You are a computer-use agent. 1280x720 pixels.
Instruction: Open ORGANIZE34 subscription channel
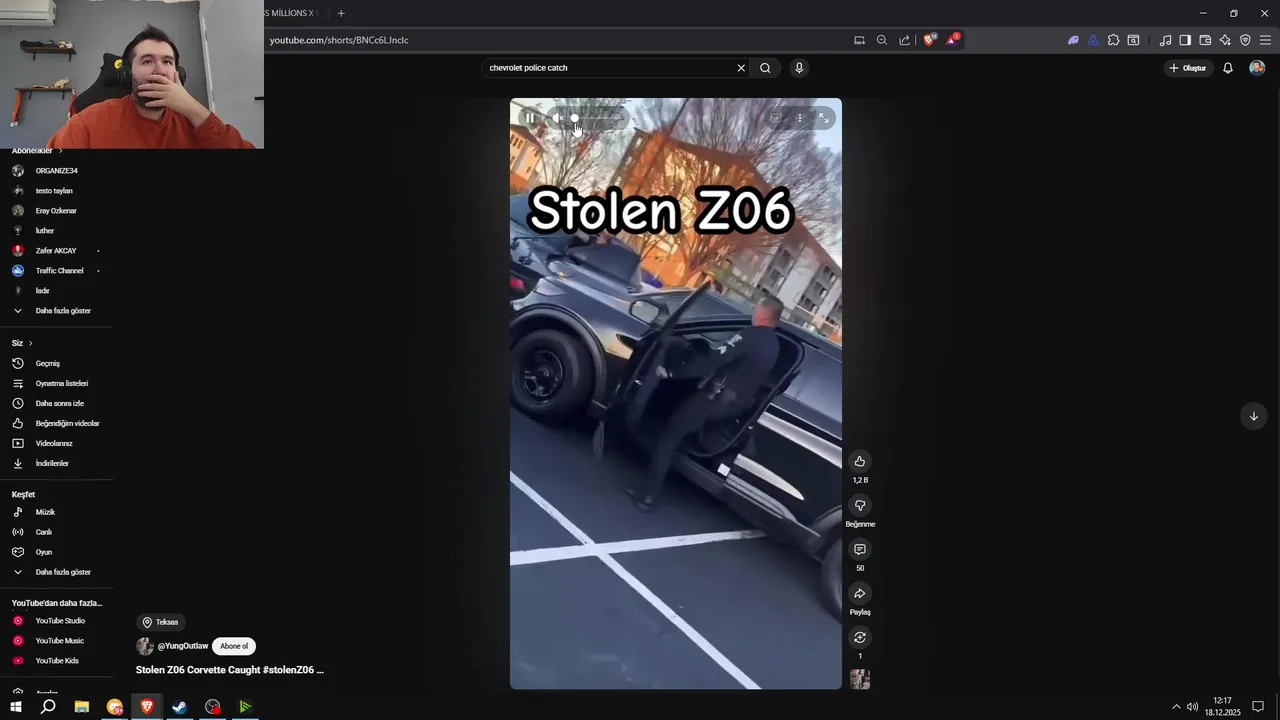tap(56, 171)
